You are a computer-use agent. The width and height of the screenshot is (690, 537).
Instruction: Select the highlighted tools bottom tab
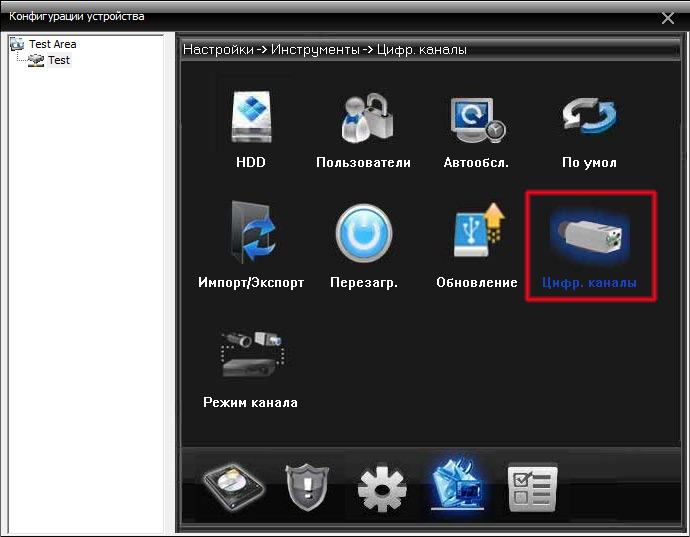(x=458, y=484)
